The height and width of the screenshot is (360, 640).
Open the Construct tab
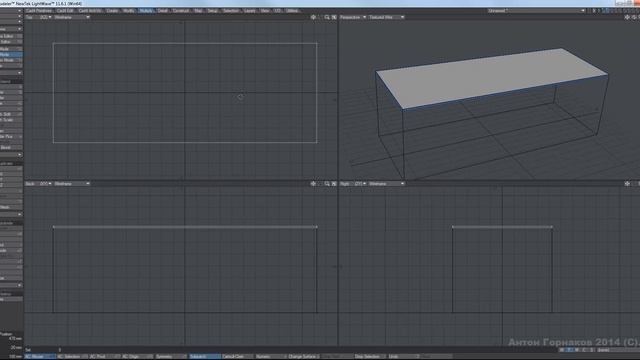181,11
